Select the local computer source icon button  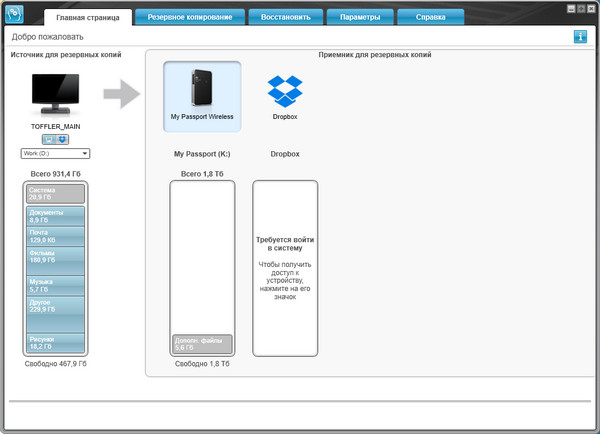49,140
